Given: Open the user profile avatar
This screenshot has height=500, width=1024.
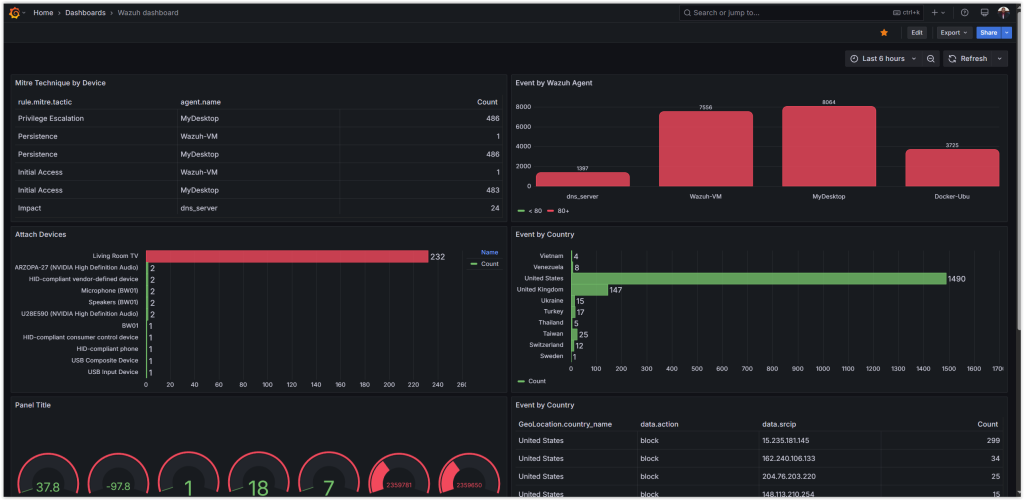Looking at the screenshot, I should coord(1004,12).
